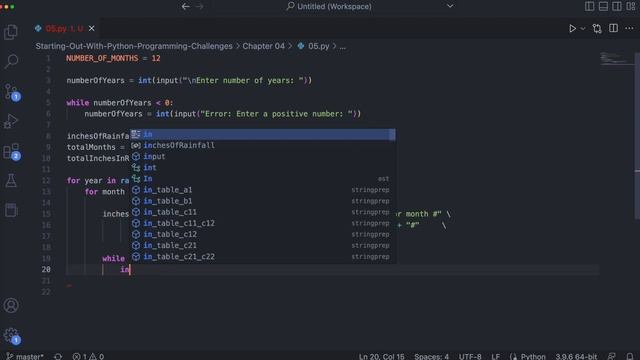
Task: Go forward with the right navigation arrow
Action: click(x=200, y=7)
